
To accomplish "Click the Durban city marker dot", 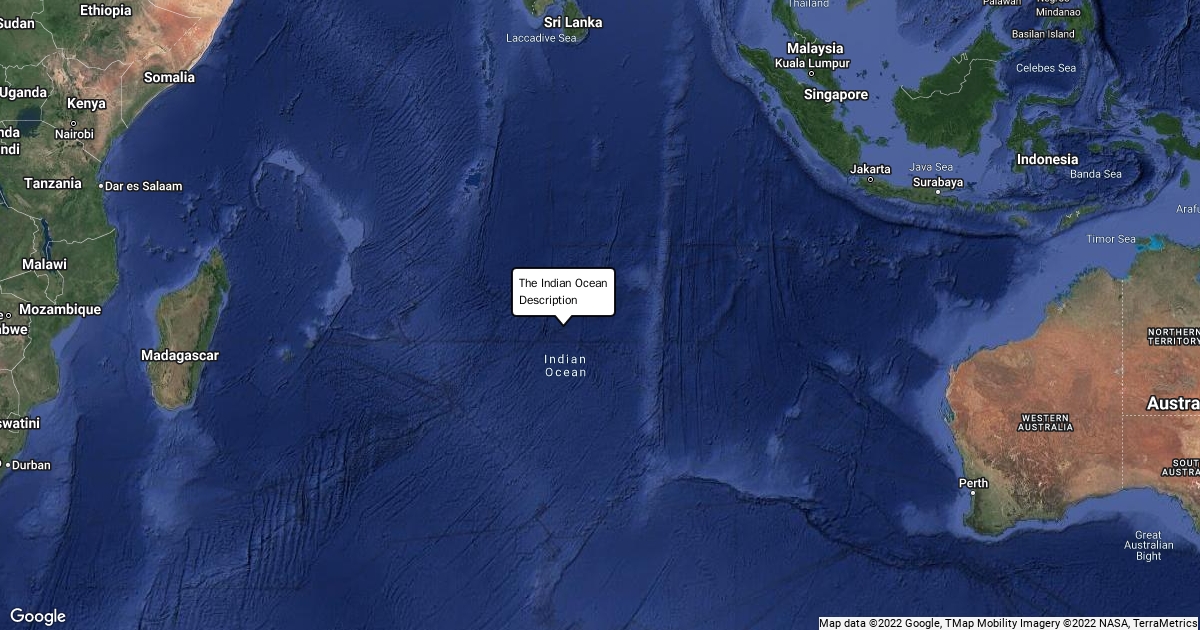I will (x=8, y=465).
